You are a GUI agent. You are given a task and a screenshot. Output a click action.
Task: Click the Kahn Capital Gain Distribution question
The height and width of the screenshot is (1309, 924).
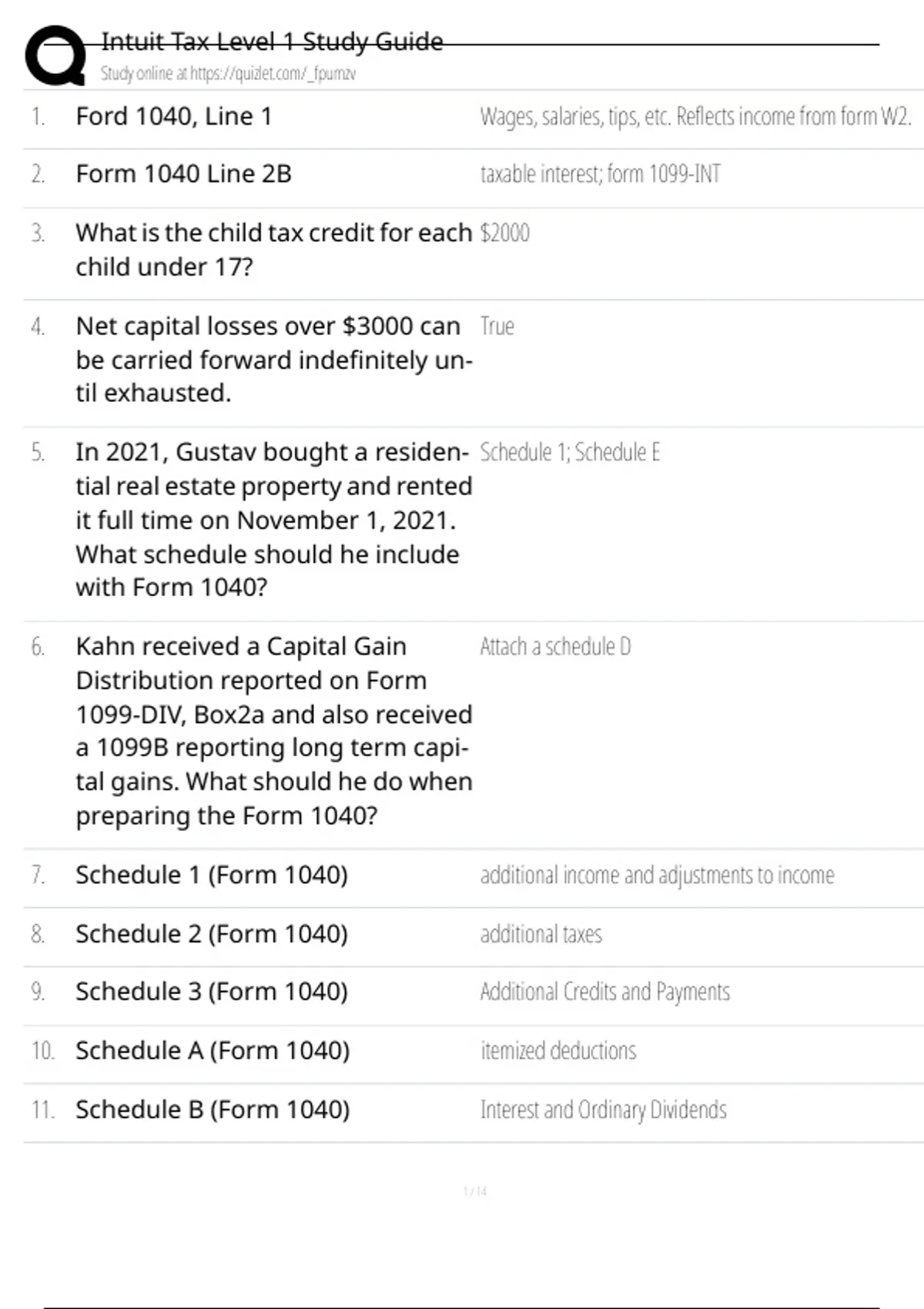273,731
